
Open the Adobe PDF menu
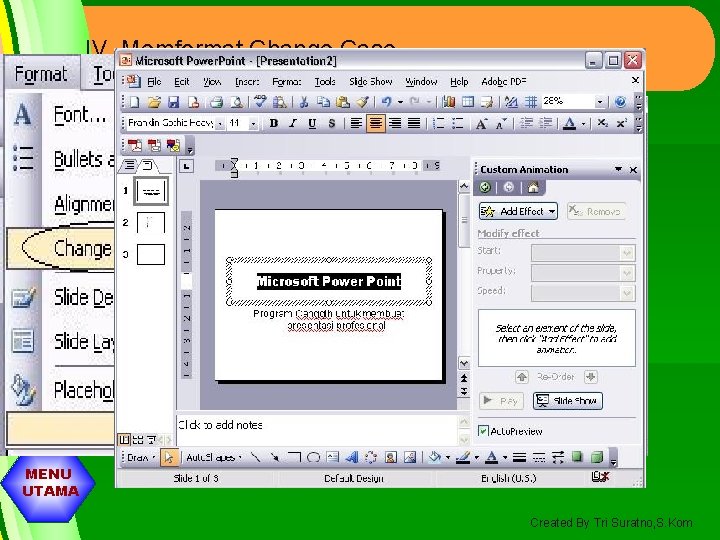click(x=504, y=82)
